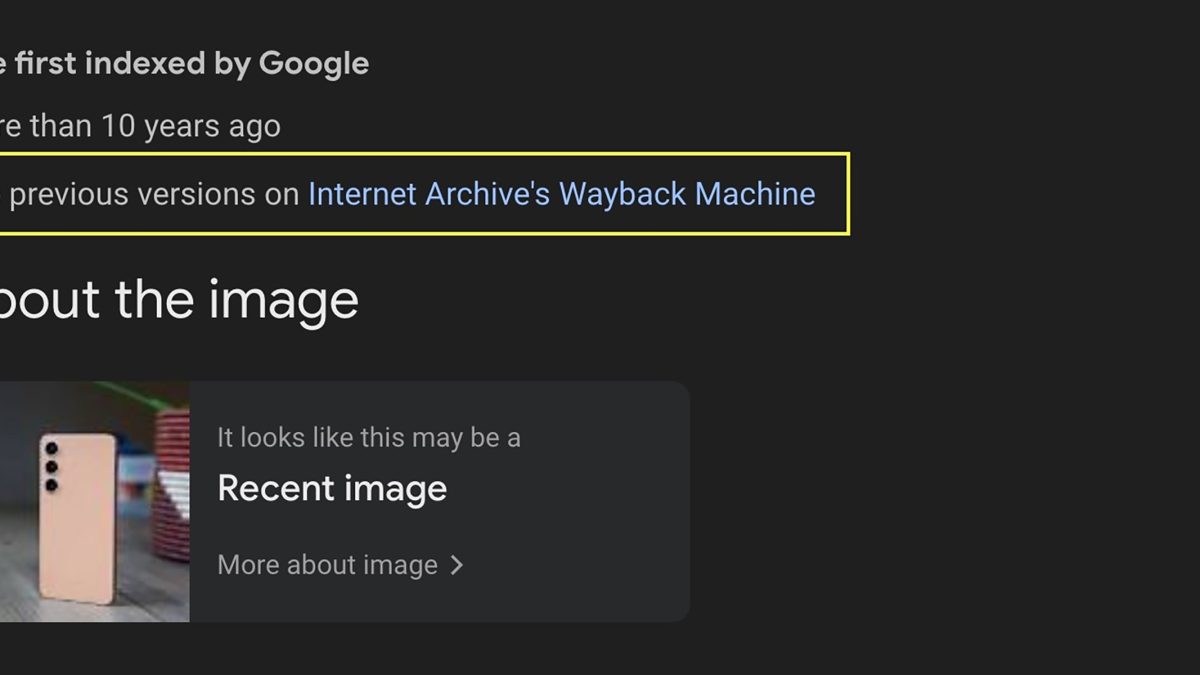1200x675 pixels.
Task: Click the 'It looks like this may be a' text
Action: (368, 437)
